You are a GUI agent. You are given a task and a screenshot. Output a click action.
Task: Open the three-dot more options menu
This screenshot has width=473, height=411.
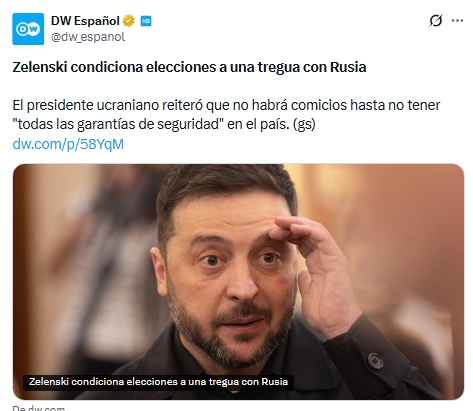point(457,21)
